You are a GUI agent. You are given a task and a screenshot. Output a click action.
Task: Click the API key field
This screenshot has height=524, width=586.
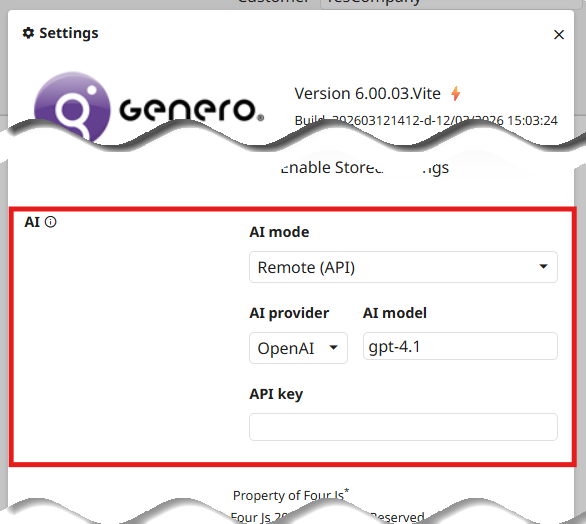pyautogui.click(x=403, y=427)
